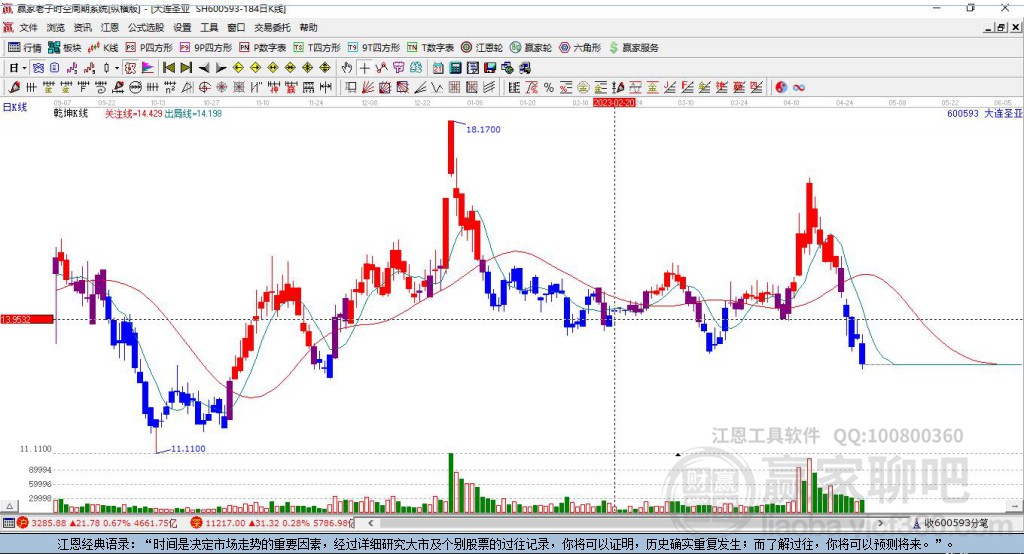Click the horizontal scrollbar left arrow
Viewport: 1024px width, 554px height.
(x=370, y=523)
